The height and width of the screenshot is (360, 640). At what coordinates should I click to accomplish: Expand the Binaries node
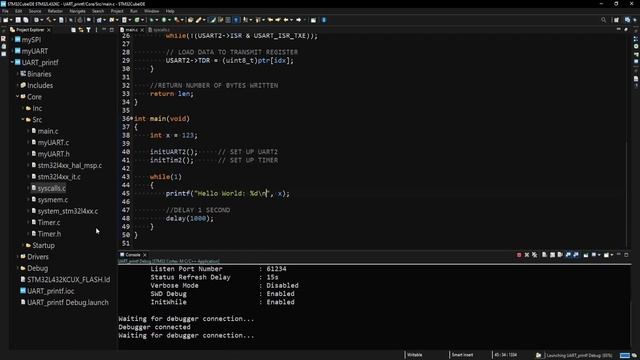click(x=18, y=74)
